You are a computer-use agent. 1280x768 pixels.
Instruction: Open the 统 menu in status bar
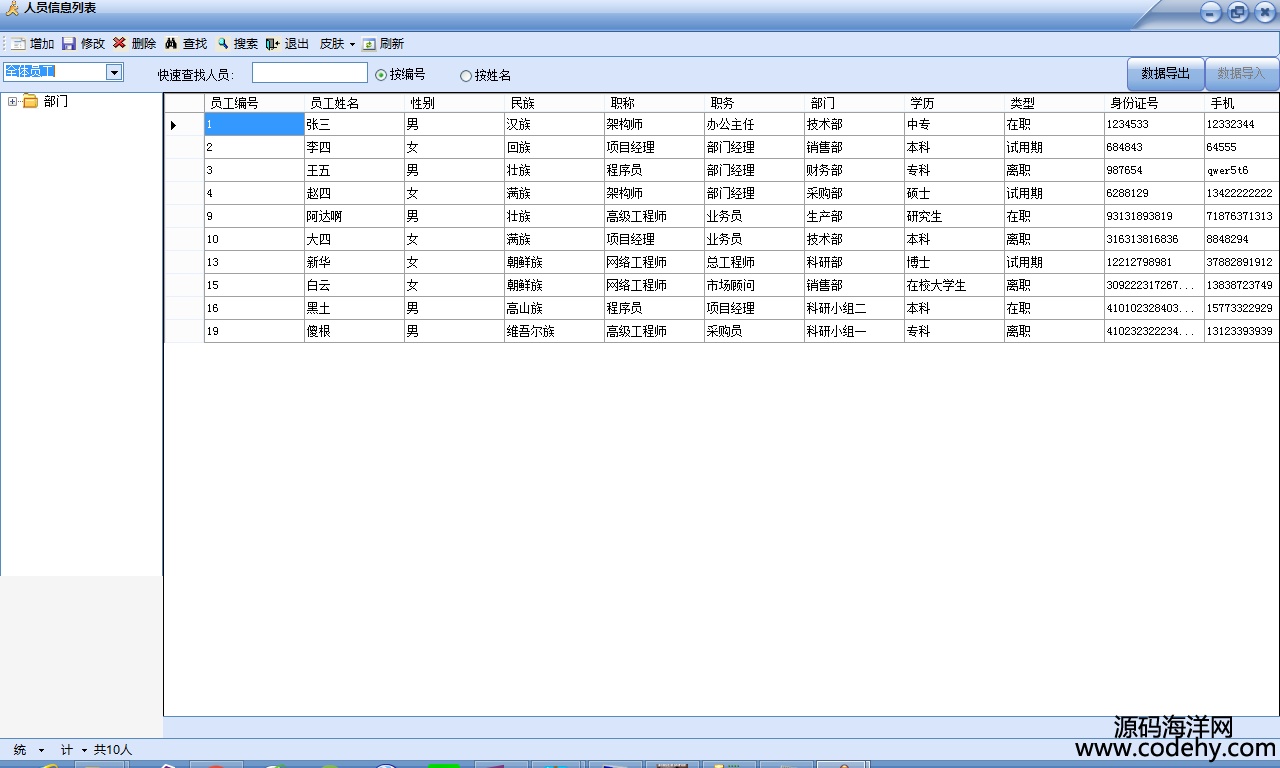point(28,750)
